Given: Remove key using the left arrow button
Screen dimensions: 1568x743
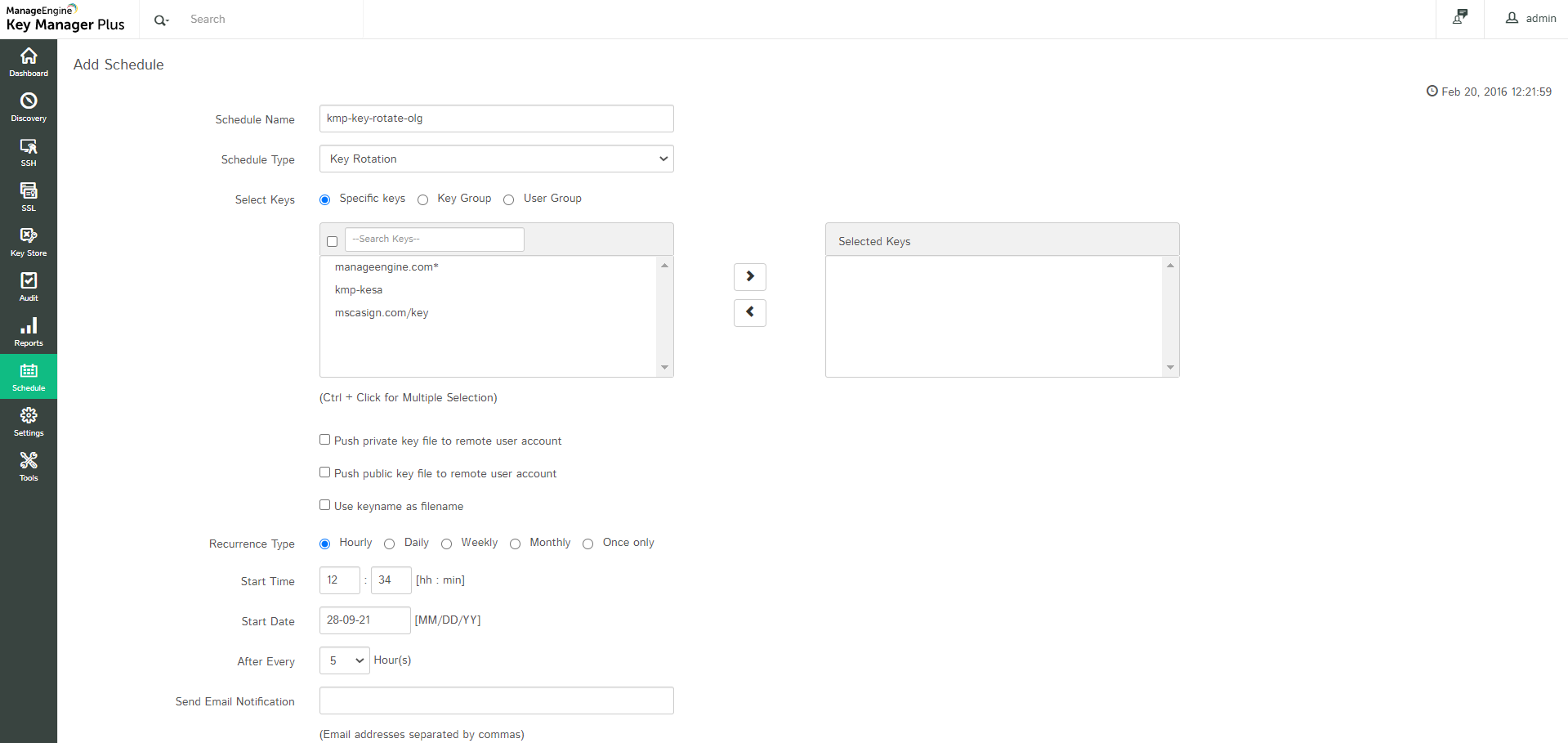Looking at the screenshot, I should click(749, 312).
